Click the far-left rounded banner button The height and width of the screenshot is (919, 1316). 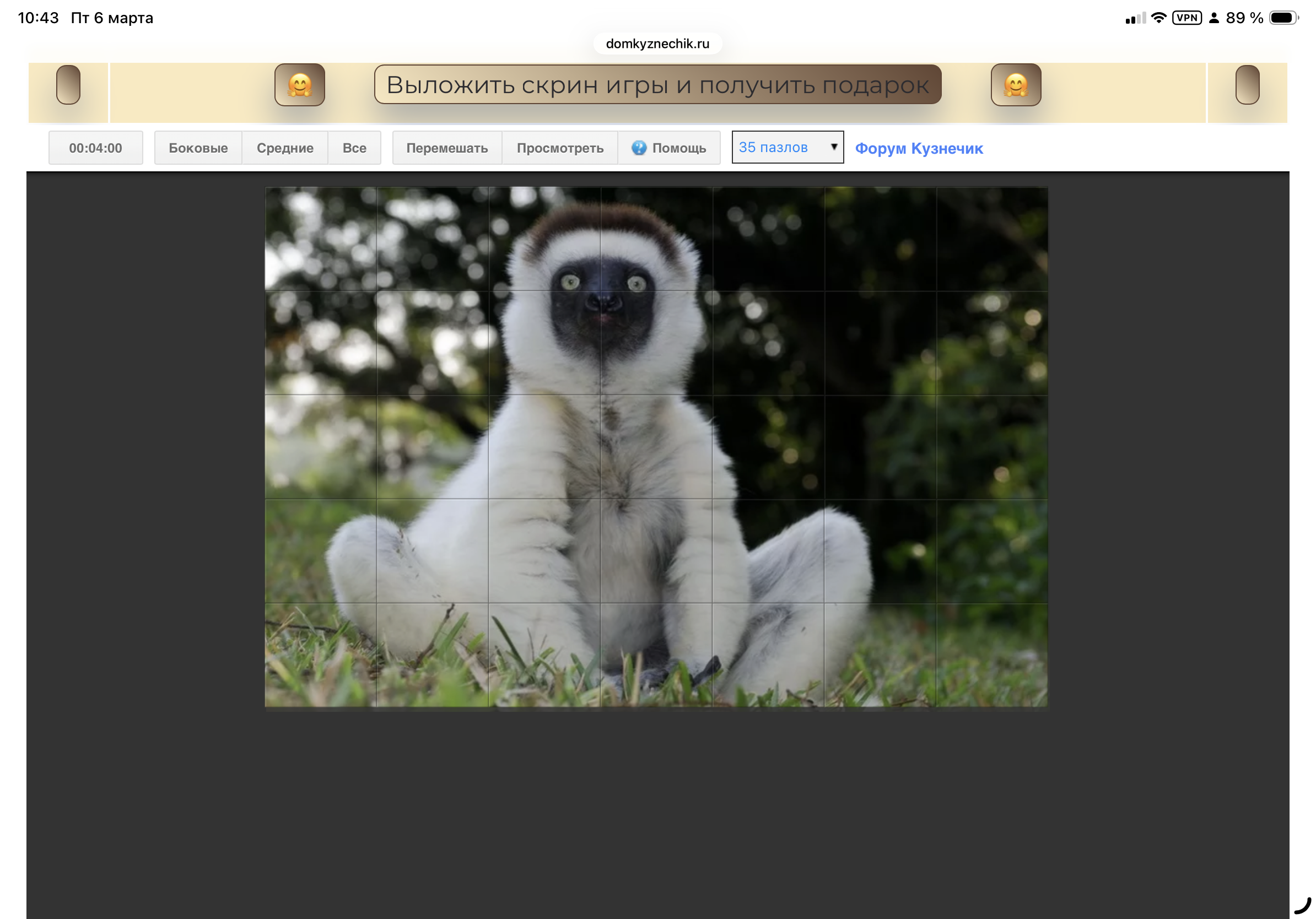[68, 85]
